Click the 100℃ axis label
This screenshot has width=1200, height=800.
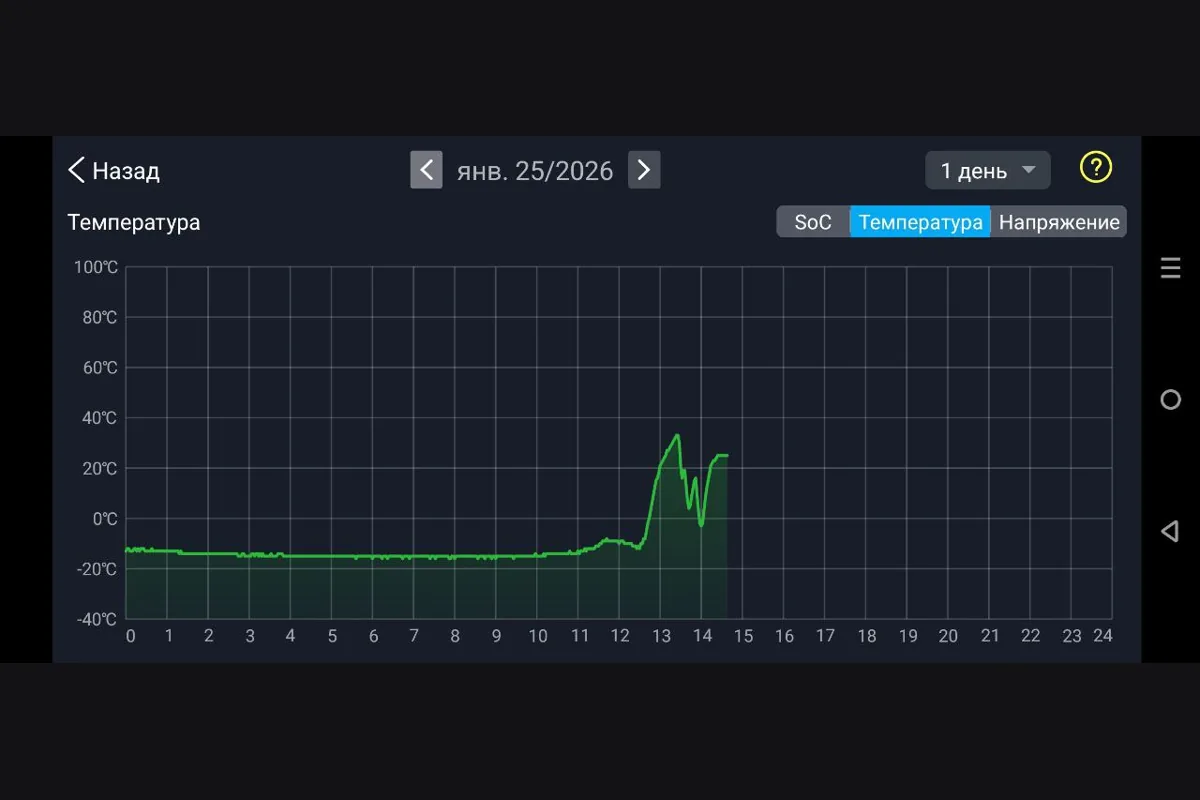pos(95,268)
